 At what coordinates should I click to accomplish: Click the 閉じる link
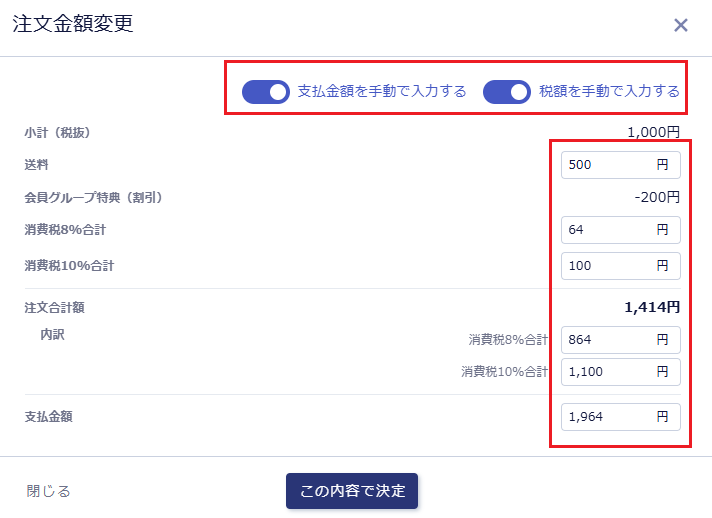click(x=48, y=491)
